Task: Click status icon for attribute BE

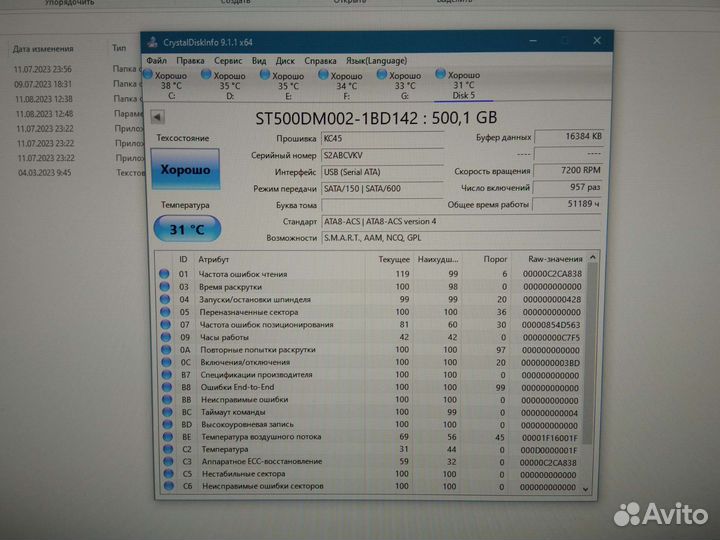Action: click(x=168, y=437)
